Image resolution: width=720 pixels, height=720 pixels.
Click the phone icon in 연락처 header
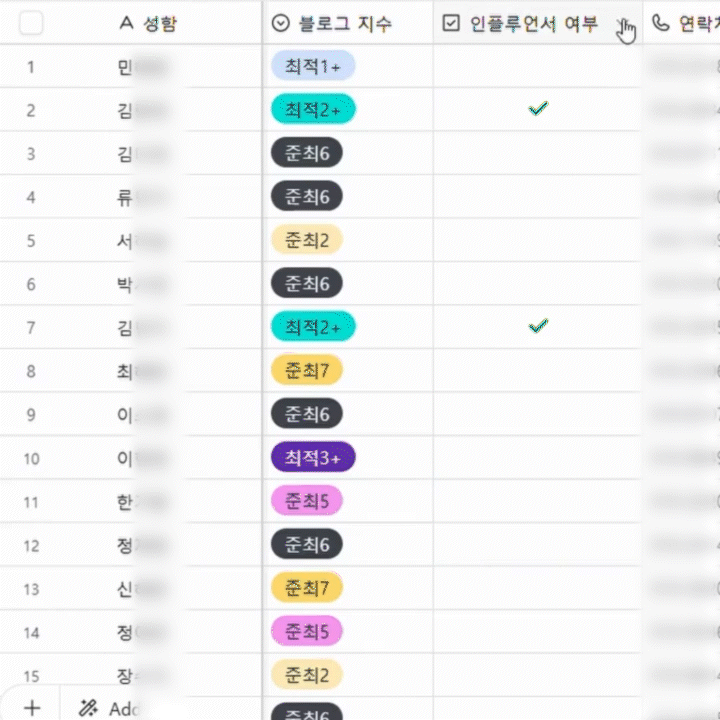pos(660,23)
